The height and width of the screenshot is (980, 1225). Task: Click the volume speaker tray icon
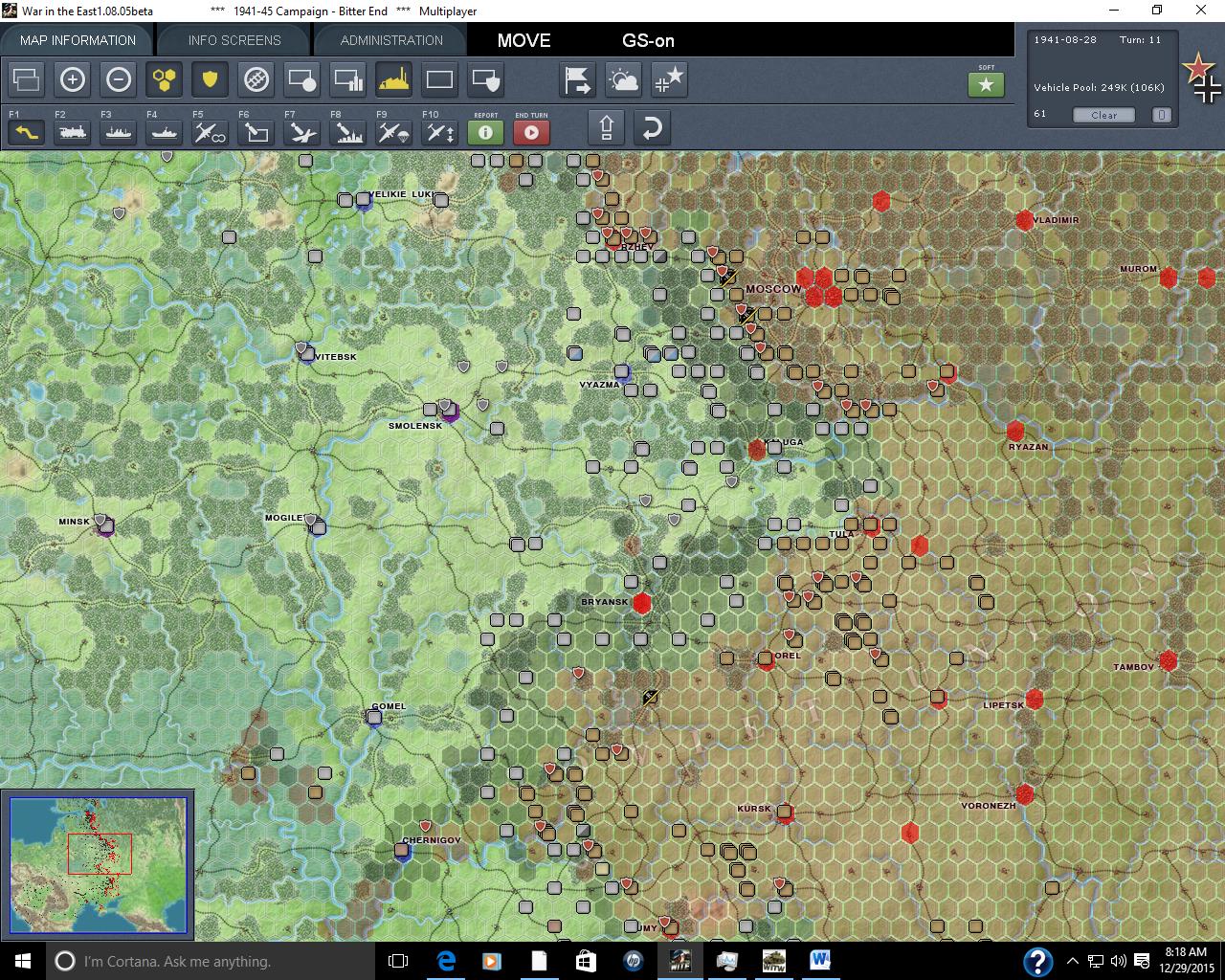click(1117, 961)
